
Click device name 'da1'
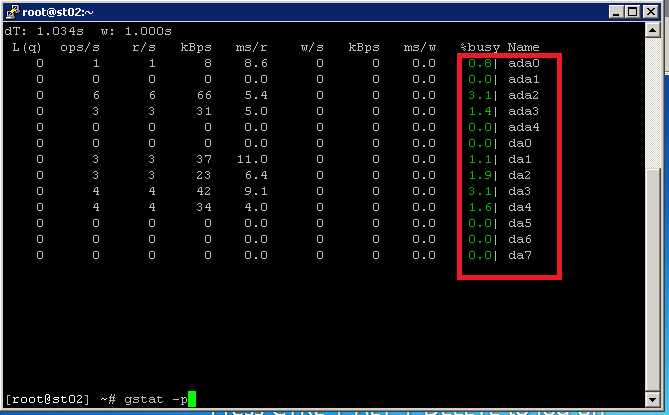520,159
